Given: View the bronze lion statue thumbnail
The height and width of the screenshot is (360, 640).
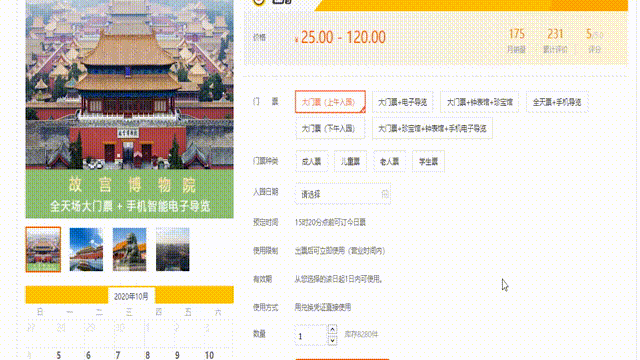Looking at the screenshot, I should click(129, 249).
